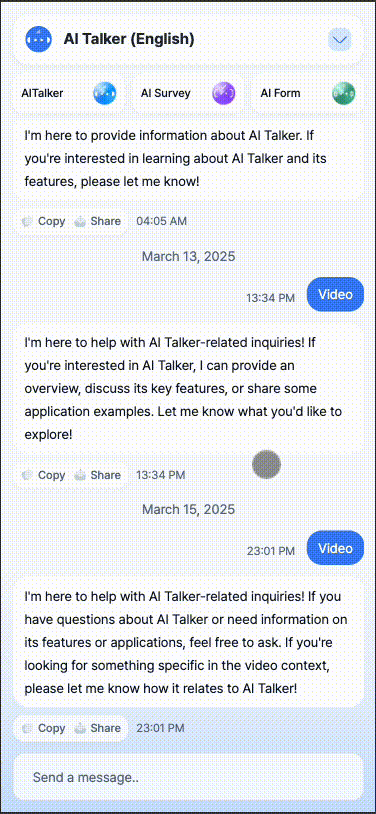Screen dimensions: 376x814
Task: Click the AI Talker (English) title
Action: (x=129, y=39)
